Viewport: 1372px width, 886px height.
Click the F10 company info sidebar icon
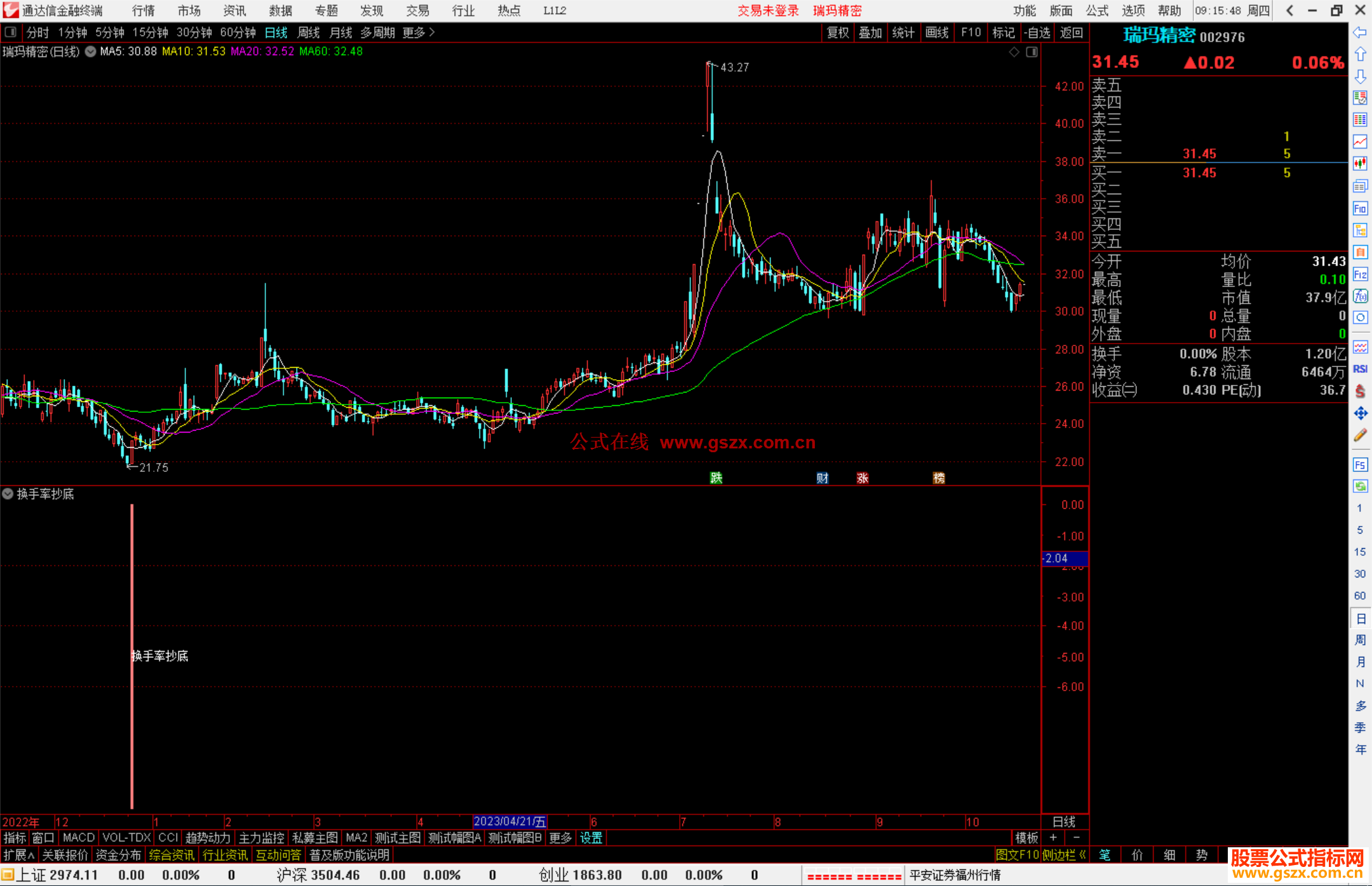tap(1360, 209)
